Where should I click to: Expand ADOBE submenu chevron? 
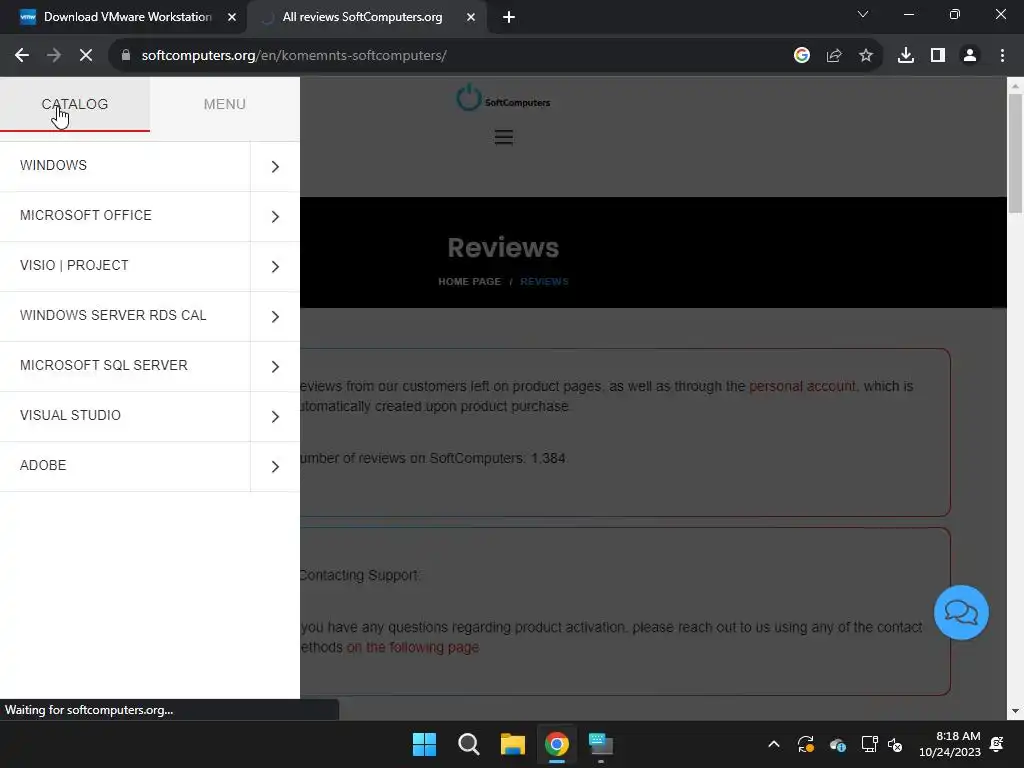tap(275, 466)
